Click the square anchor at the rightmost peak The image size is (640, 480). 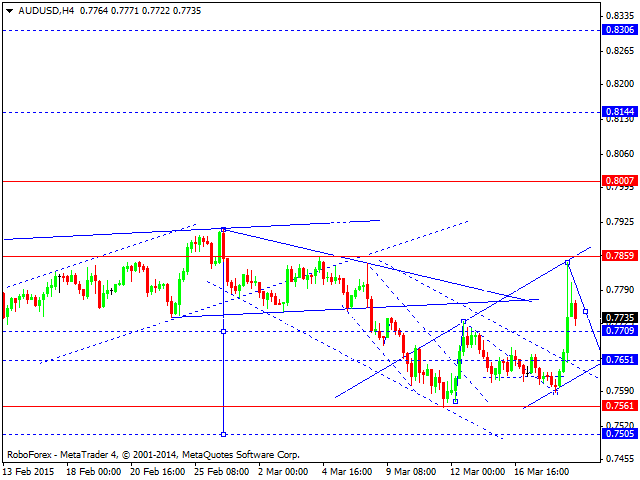[x=568, y=262]
